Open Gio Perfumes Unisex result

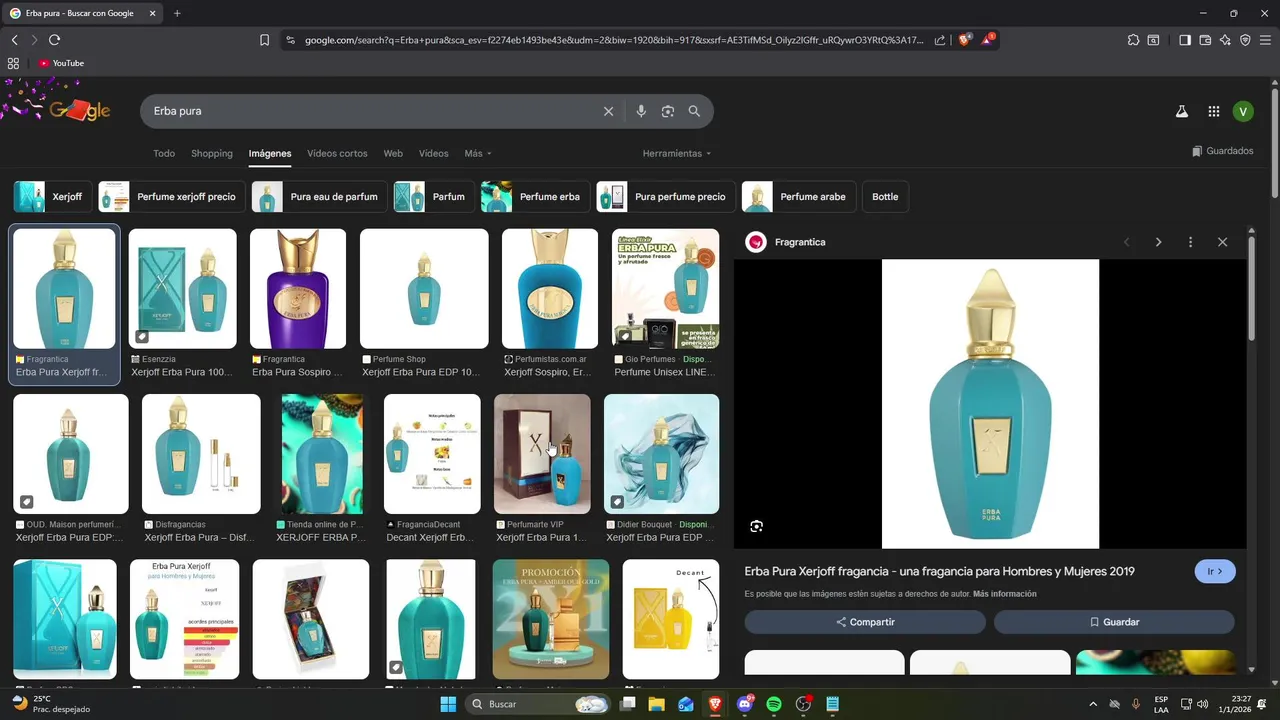665,289
